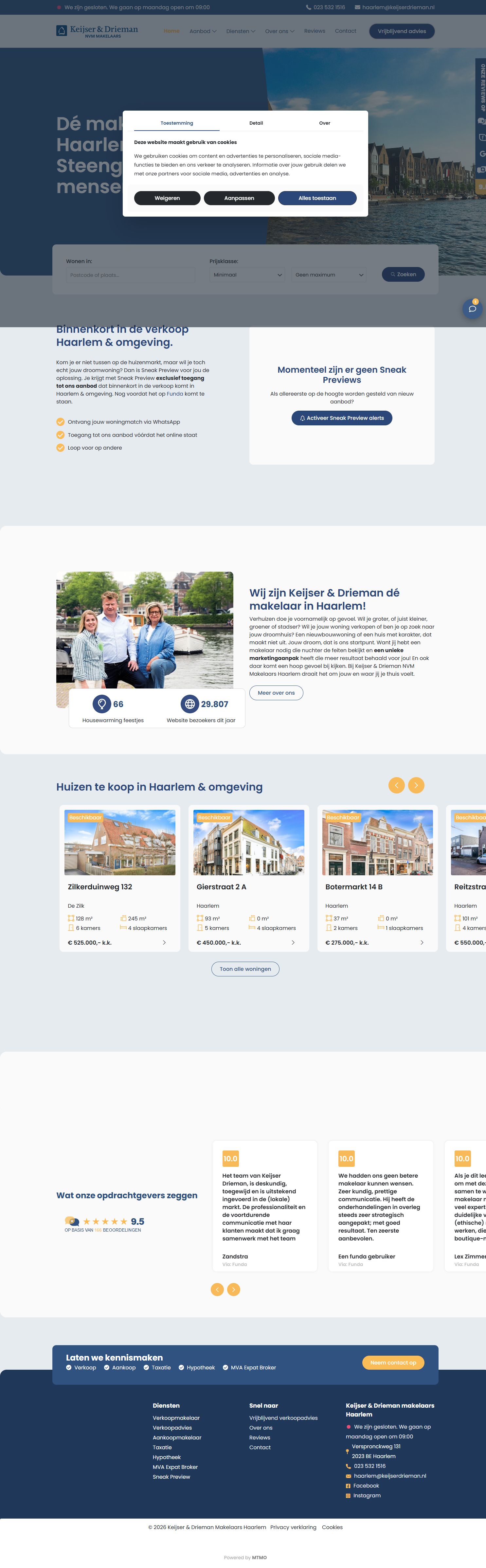Click the haarlem@keijserdrieman.nl top bar email

[398, 7]
